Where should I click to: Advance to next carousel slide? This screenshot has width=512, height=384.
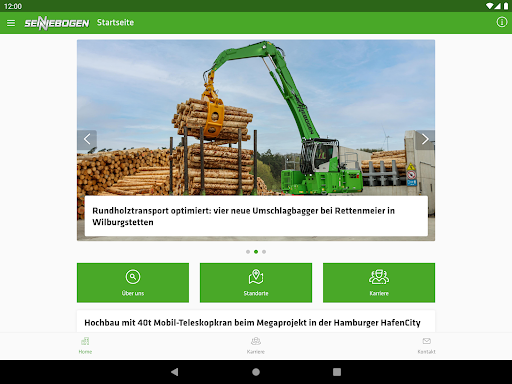coord(425,139)
